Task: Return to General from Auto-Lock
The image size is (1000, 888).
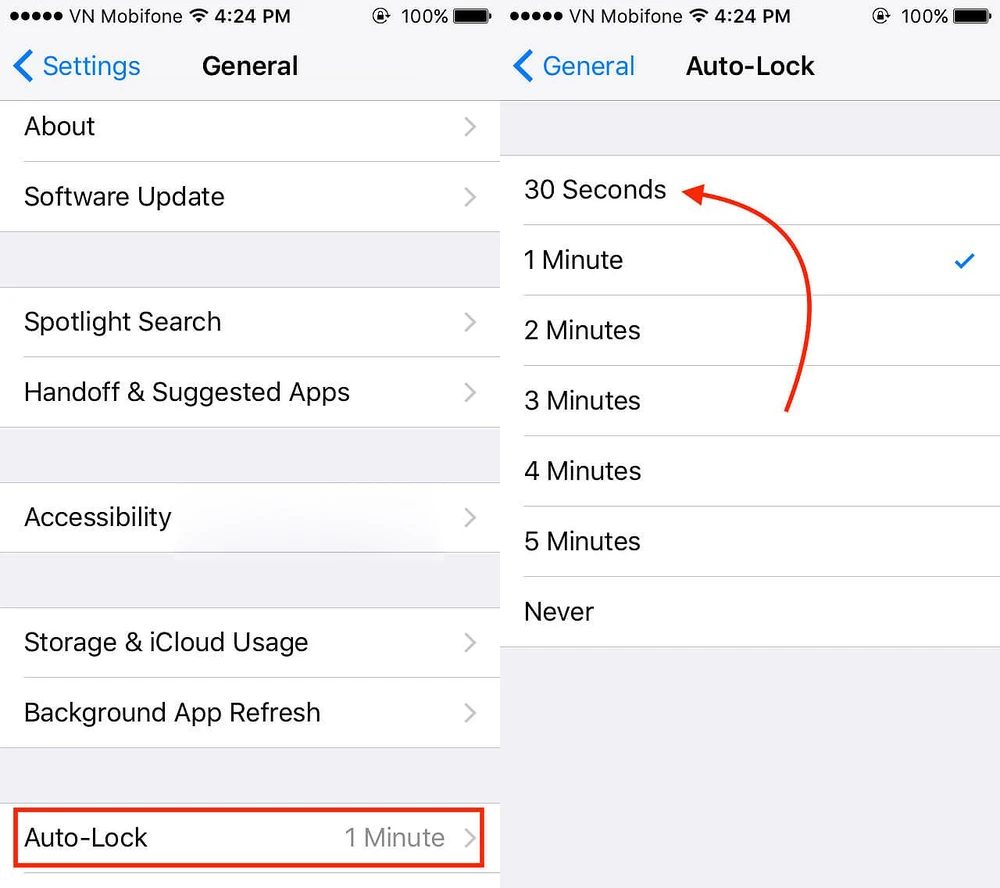Action: [x=574, y=66]
